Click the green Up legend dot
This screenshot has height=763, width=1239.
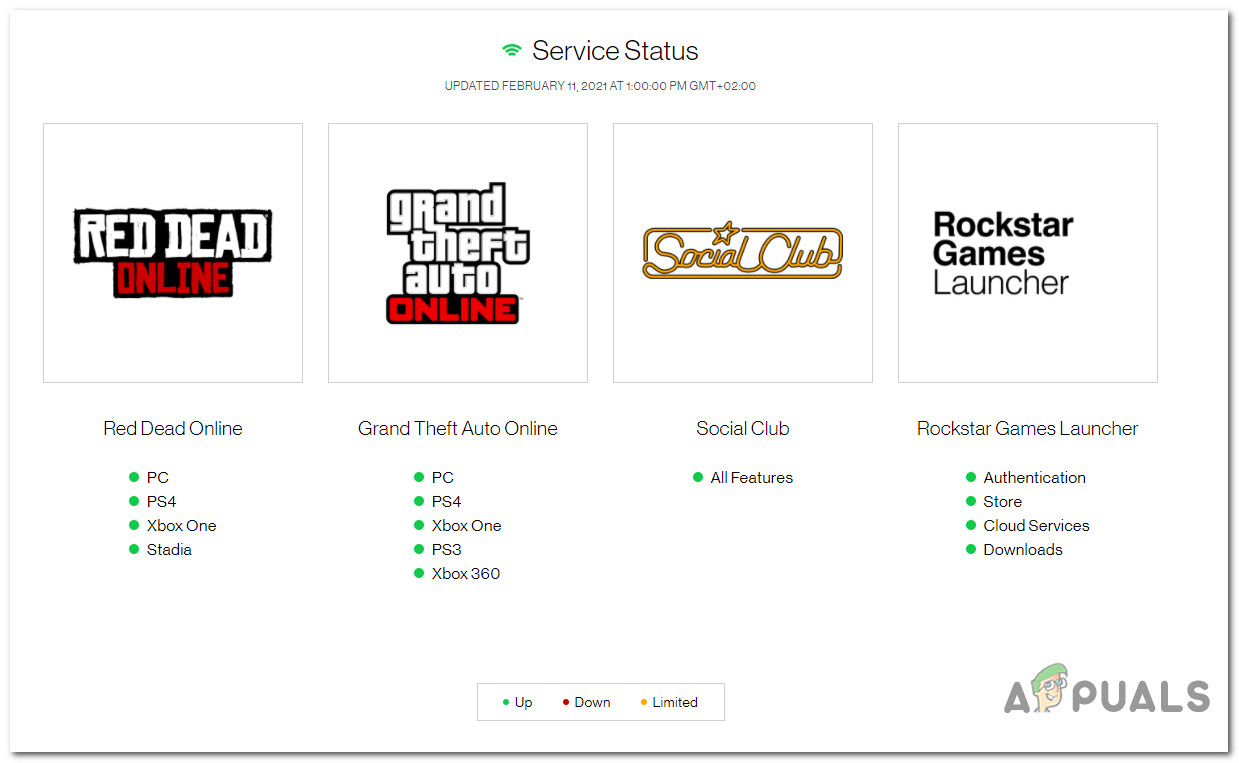tap(506, 703)
